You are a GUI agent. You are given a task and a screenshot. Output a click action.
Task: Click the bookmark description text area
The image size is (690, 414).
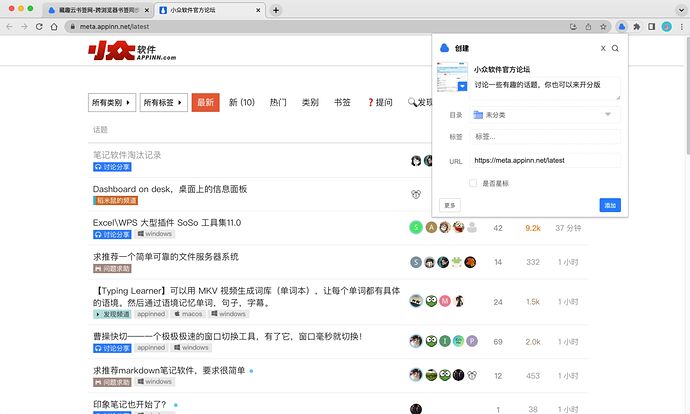point(547,88)
